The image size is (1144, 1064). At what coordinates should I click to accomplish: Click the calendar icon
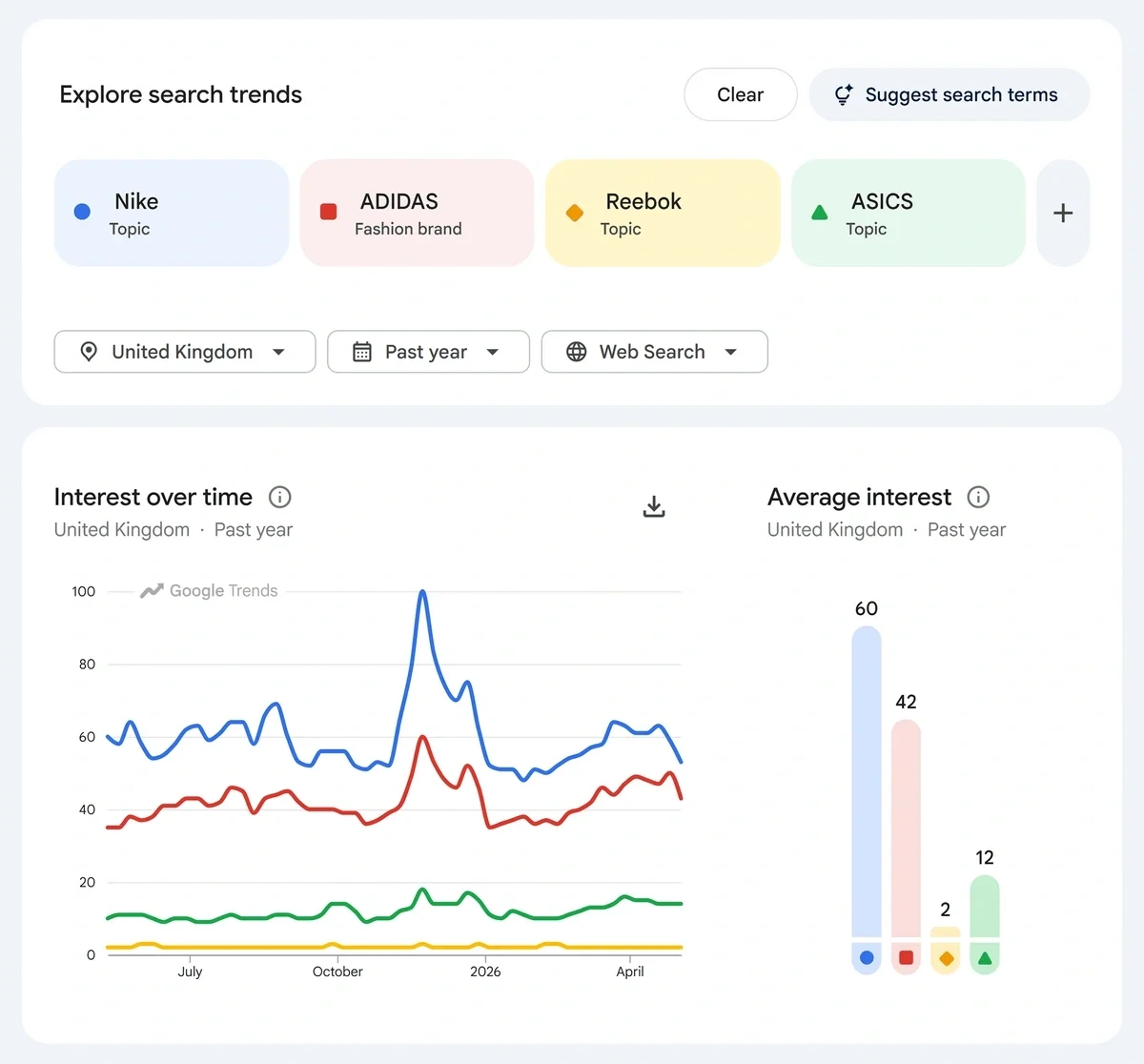pos(362,352)
